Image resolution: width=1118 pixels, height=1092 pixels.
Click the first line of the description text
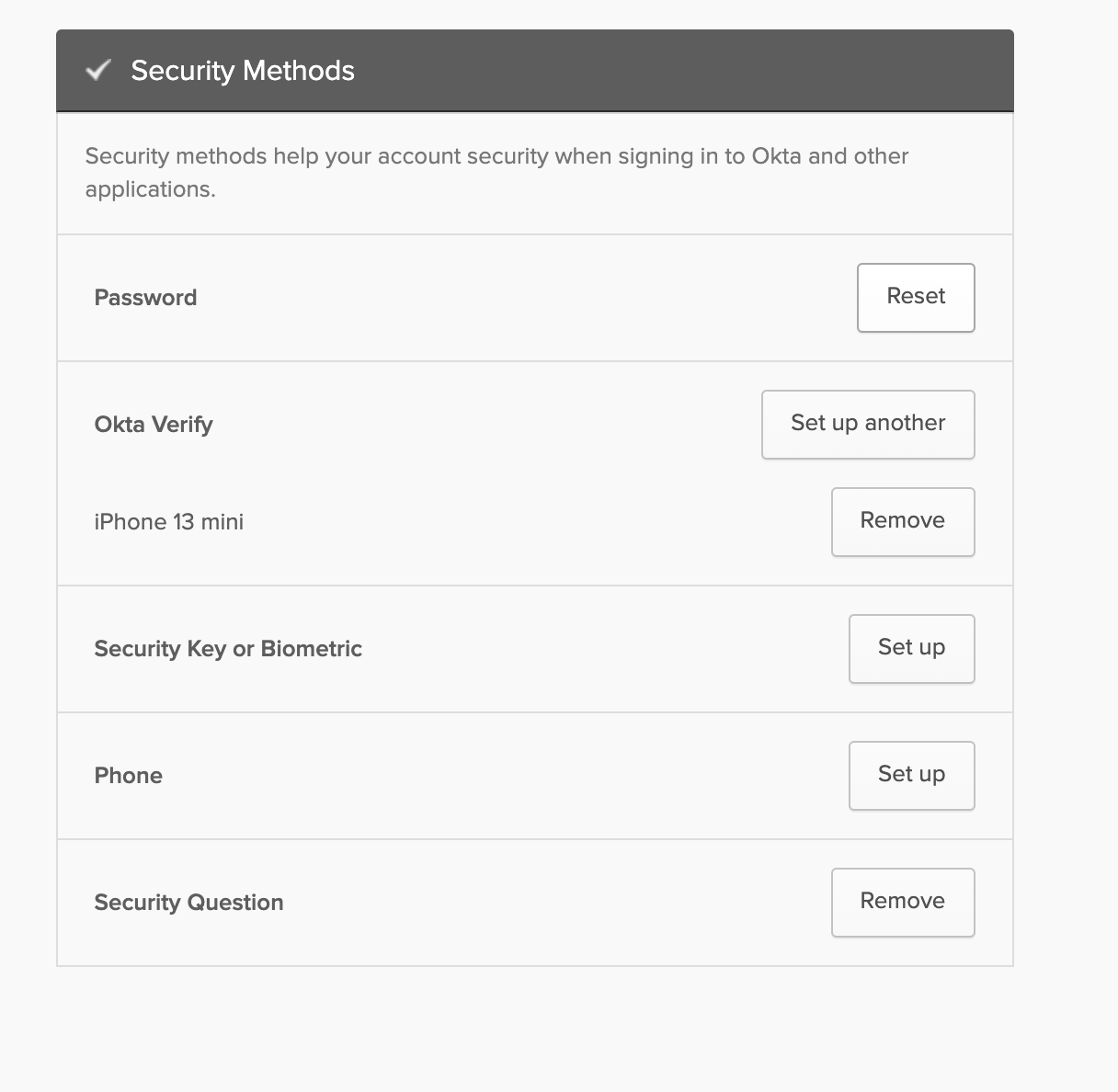tap(496, 156)
